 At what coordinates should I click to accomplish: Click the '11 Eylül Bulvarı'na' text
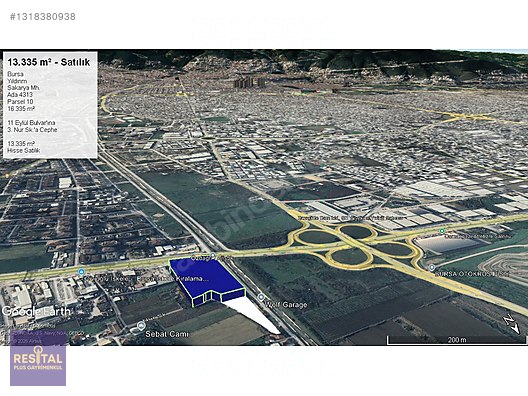point(31,123)
